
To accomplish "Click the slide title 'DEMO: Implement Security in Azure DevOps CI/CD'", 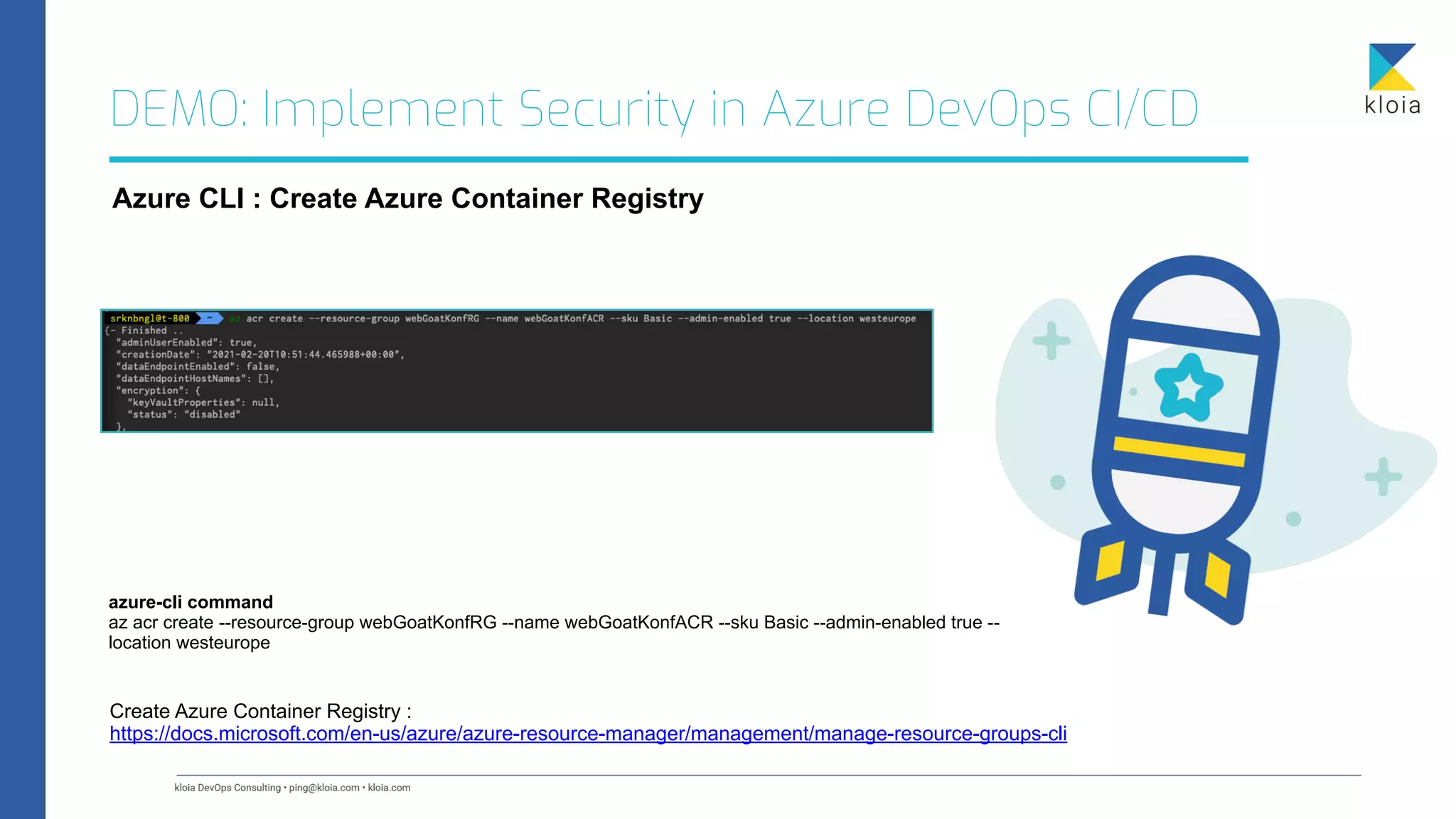I will [x=654, y=109].
